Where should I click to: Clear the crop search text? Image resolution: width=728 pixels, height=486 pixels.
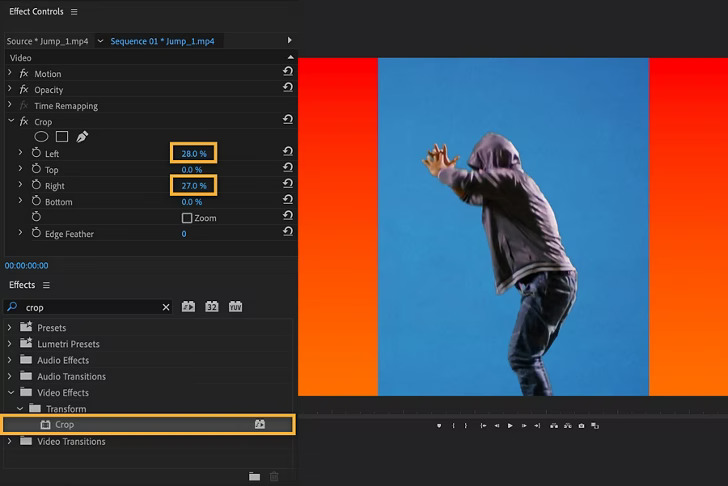click(166, 308)
